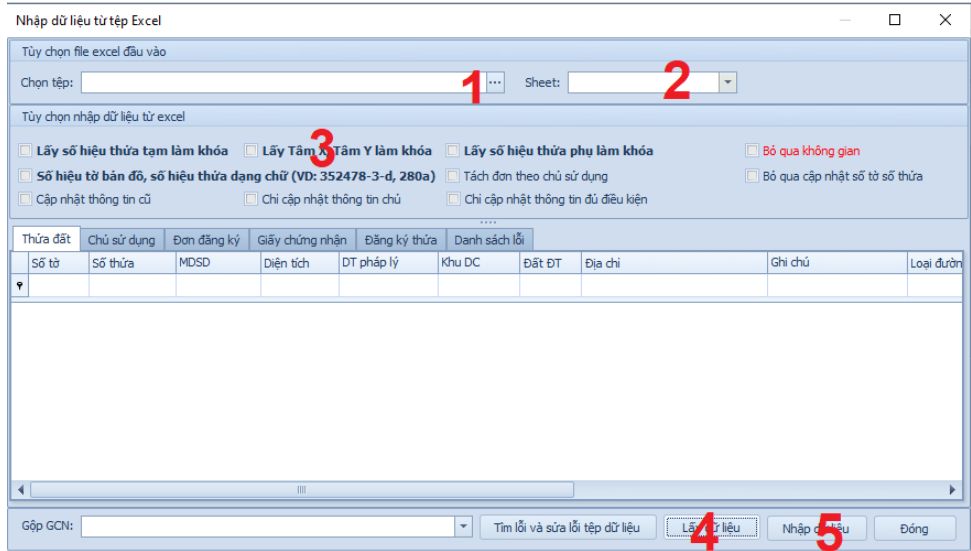Viewport: 971px width, 551px height.
Task: Sort by the MDSD column header
Action: pyautogui.click(x=219, y=263)
